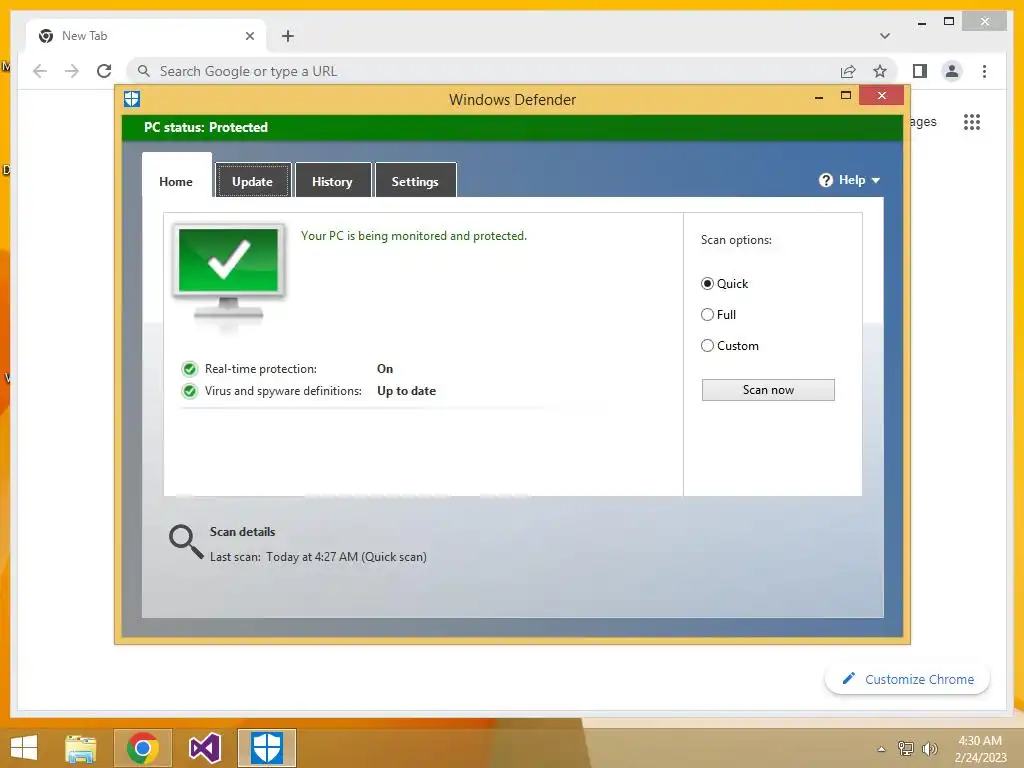Click the Chrome taskbar icon
1024x768 pixels.
(143, 748)
